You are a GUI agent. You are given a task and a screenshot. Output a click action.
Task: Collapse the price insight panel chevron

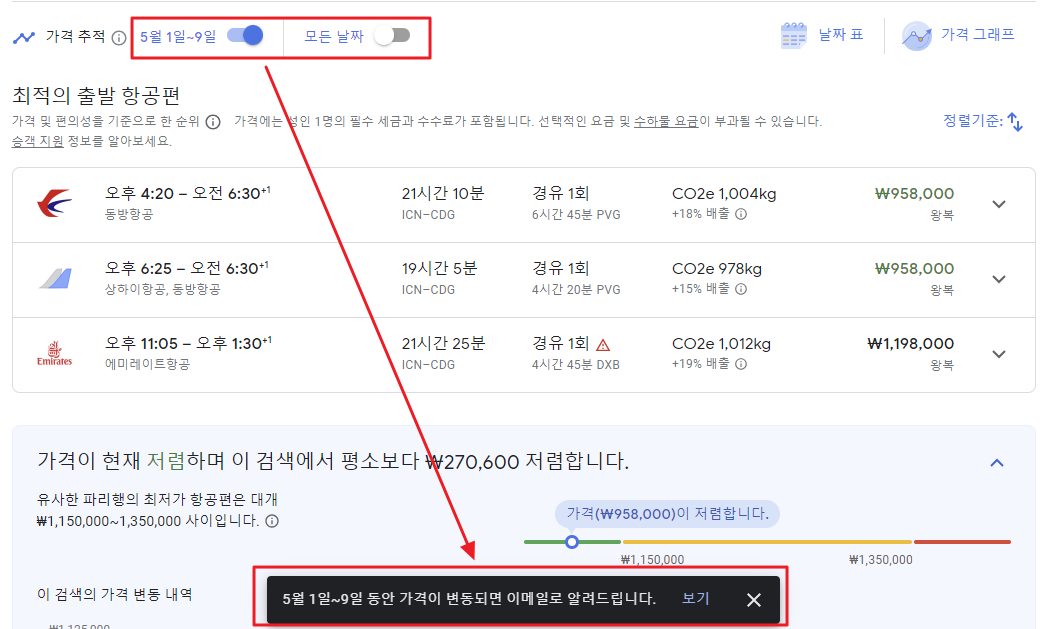[x=997, y=463]
